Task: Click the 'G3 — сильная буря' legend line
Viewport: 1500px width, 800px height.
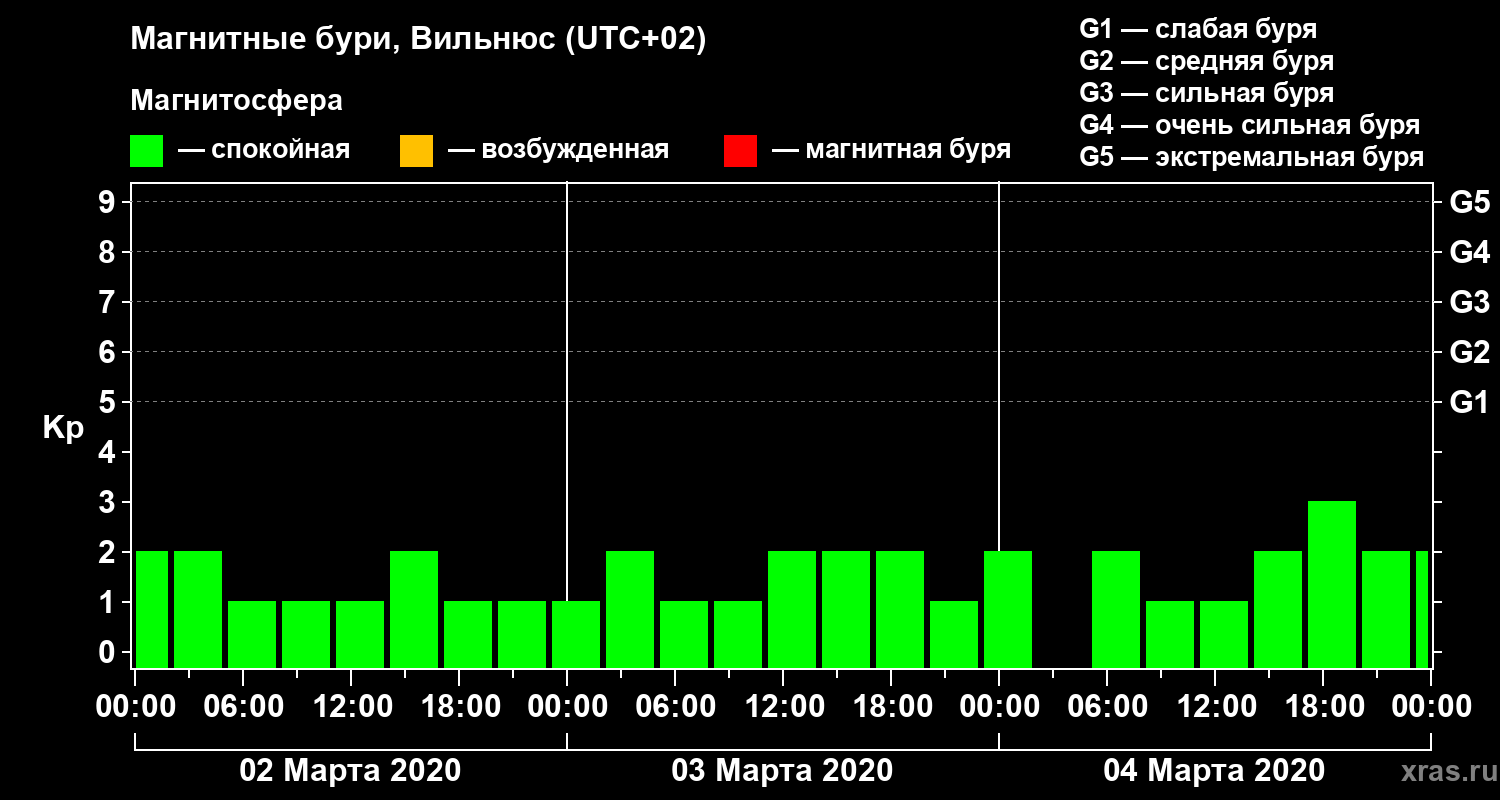Action: coord(1206,92)
